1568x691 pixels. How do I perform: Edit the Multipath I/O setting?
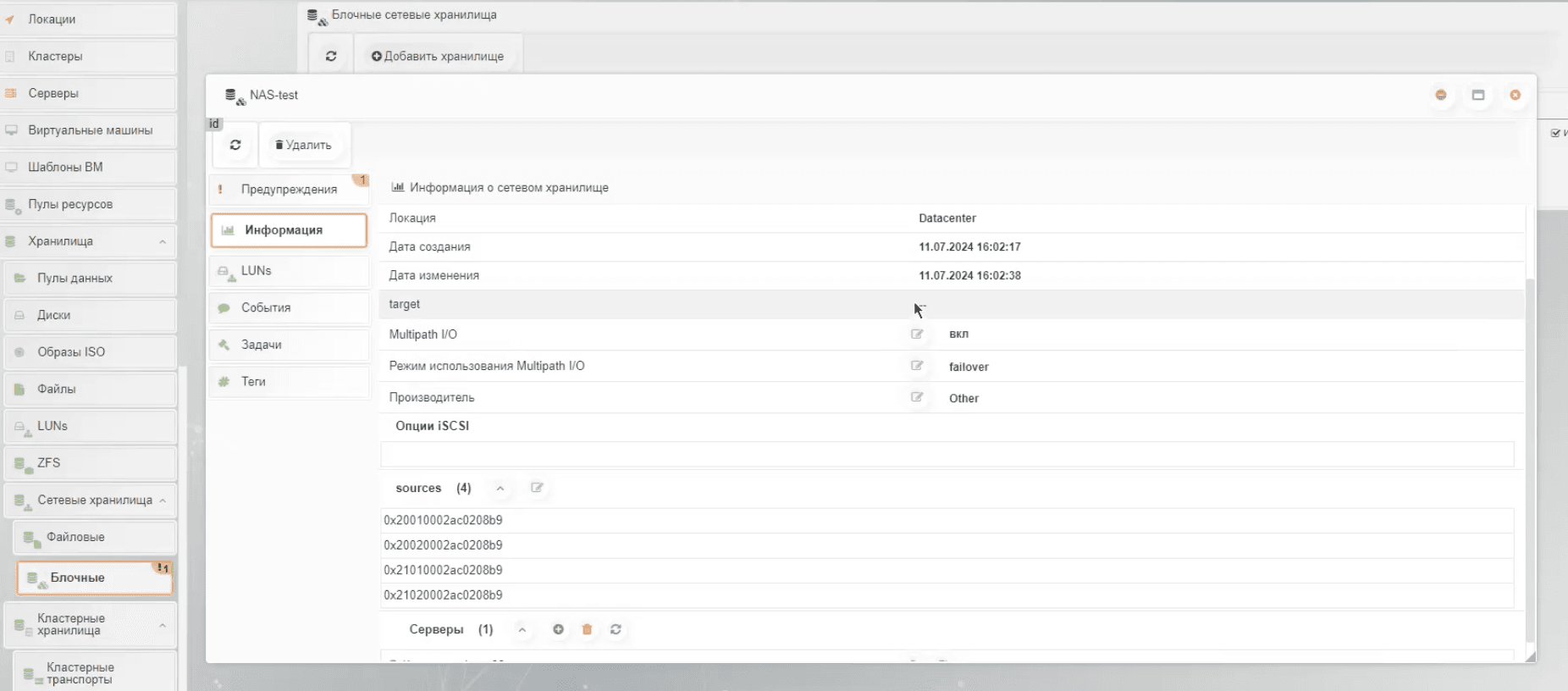coord(916,334)
